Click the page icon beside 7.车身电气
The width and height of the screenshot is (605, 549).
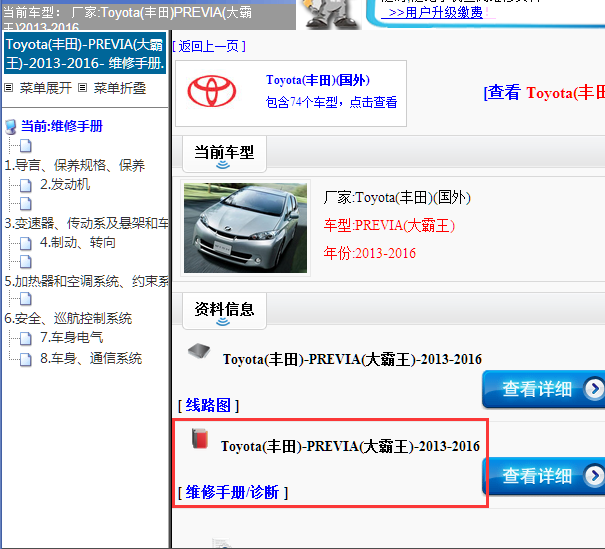(25, 338)
